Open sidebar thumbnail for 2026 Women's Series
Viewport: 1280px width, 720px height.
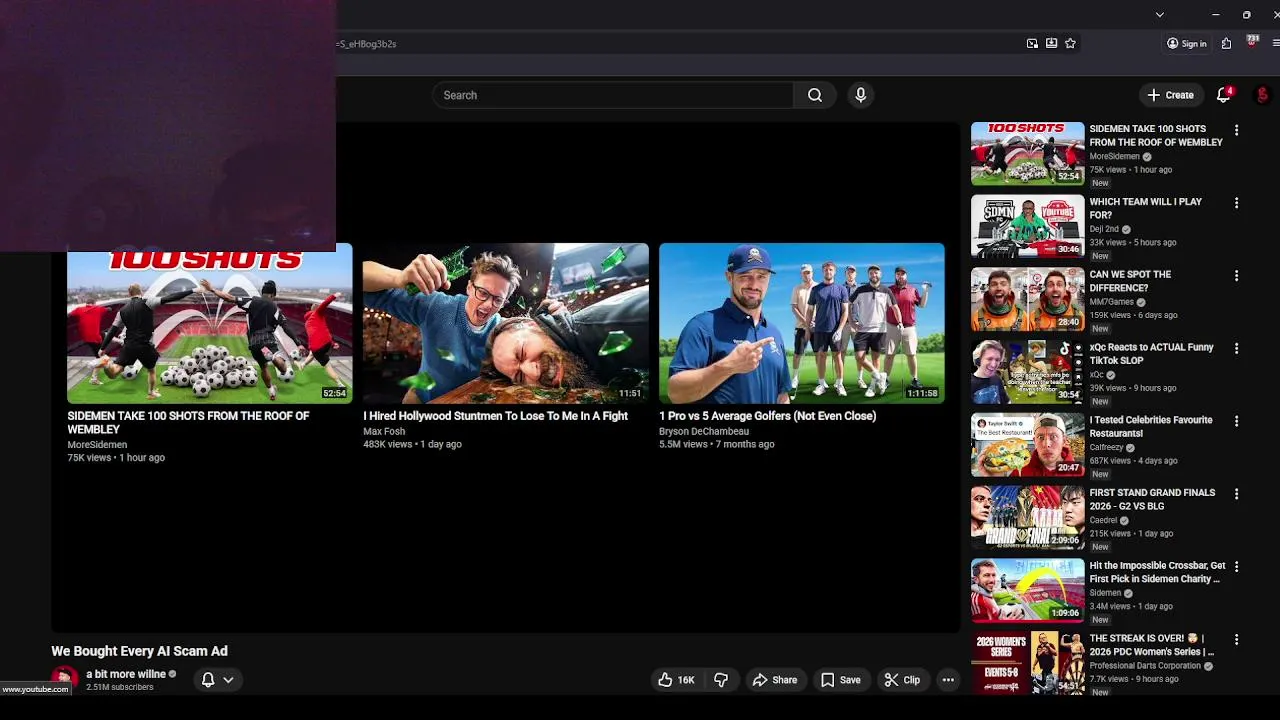click(x=1027, y=663)
